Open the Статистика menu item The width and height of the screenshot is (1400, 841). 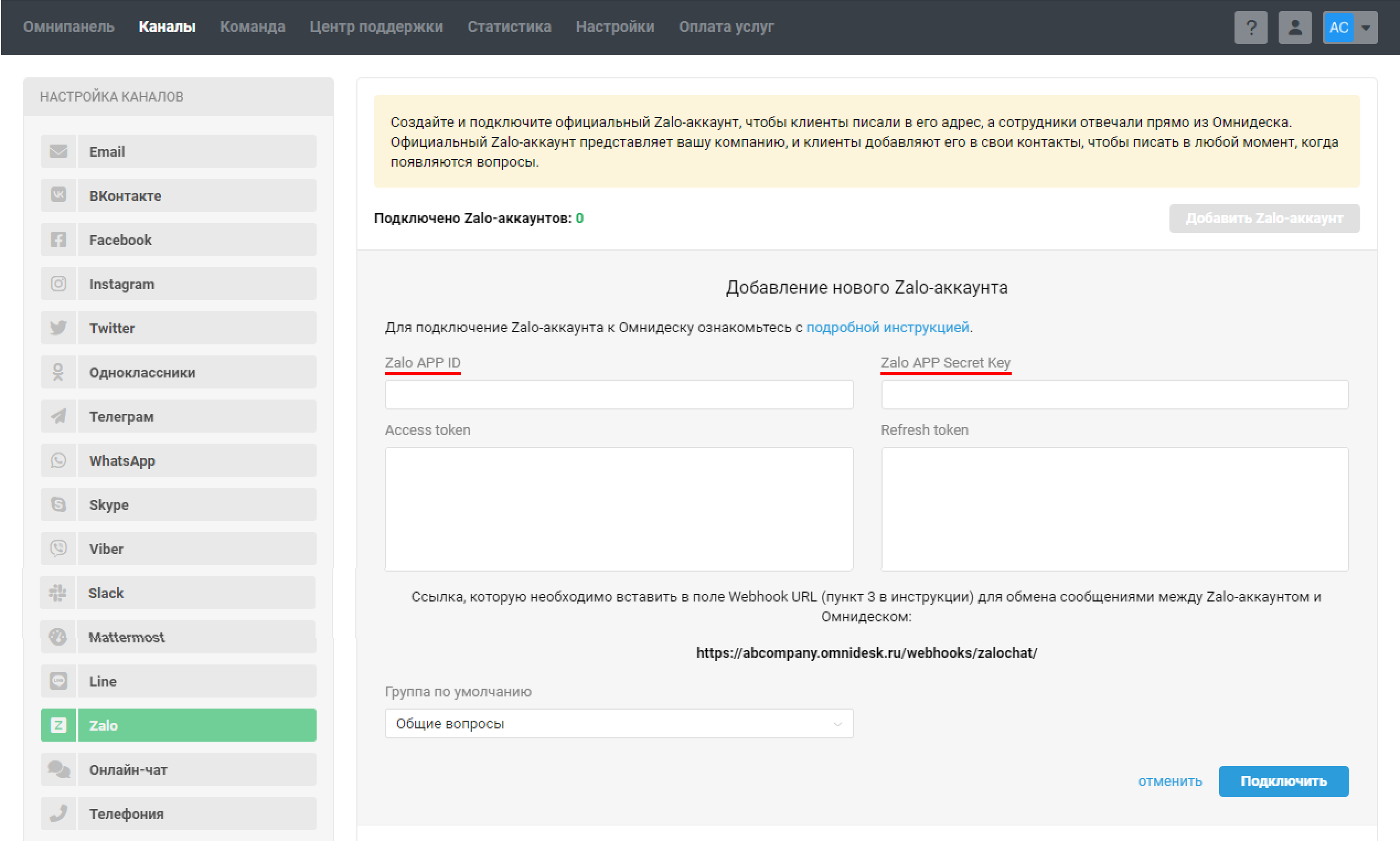[x=509, y=26]
